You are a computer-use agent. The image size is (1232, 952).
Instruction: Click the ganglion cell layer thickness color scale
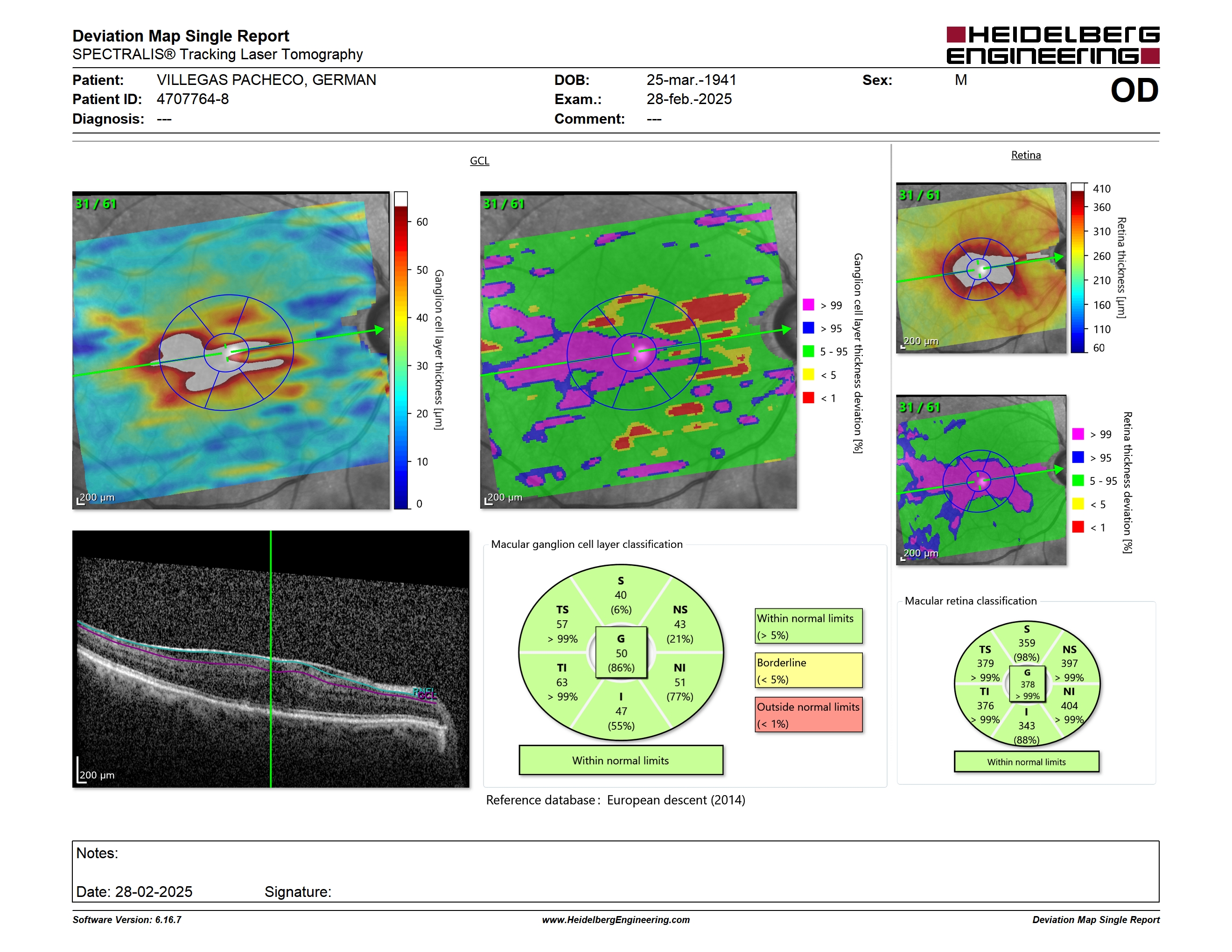point(400,350)
